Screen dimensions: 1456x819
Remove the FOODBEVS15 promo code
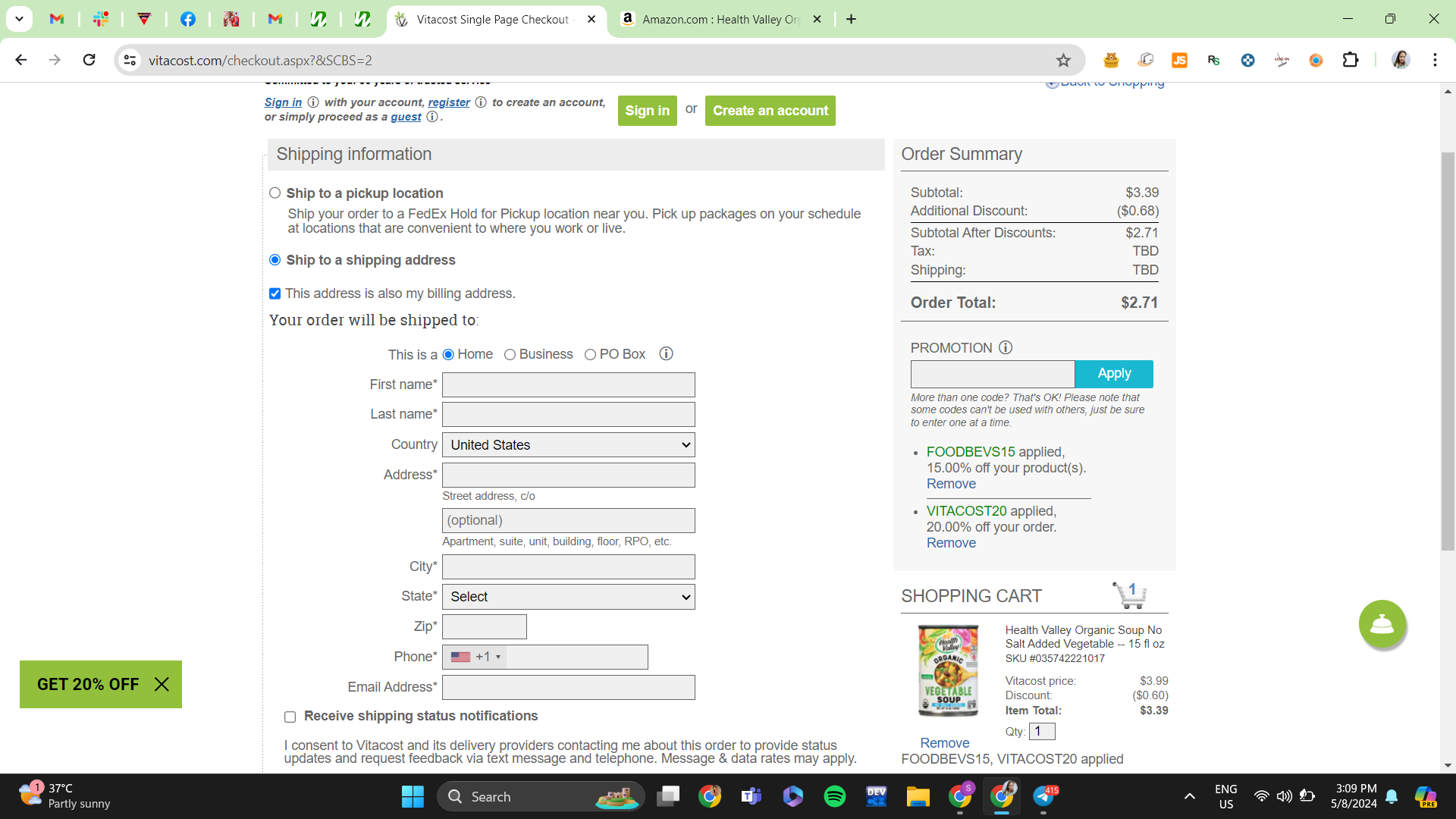pyautogui.click(x=951, y=484)
